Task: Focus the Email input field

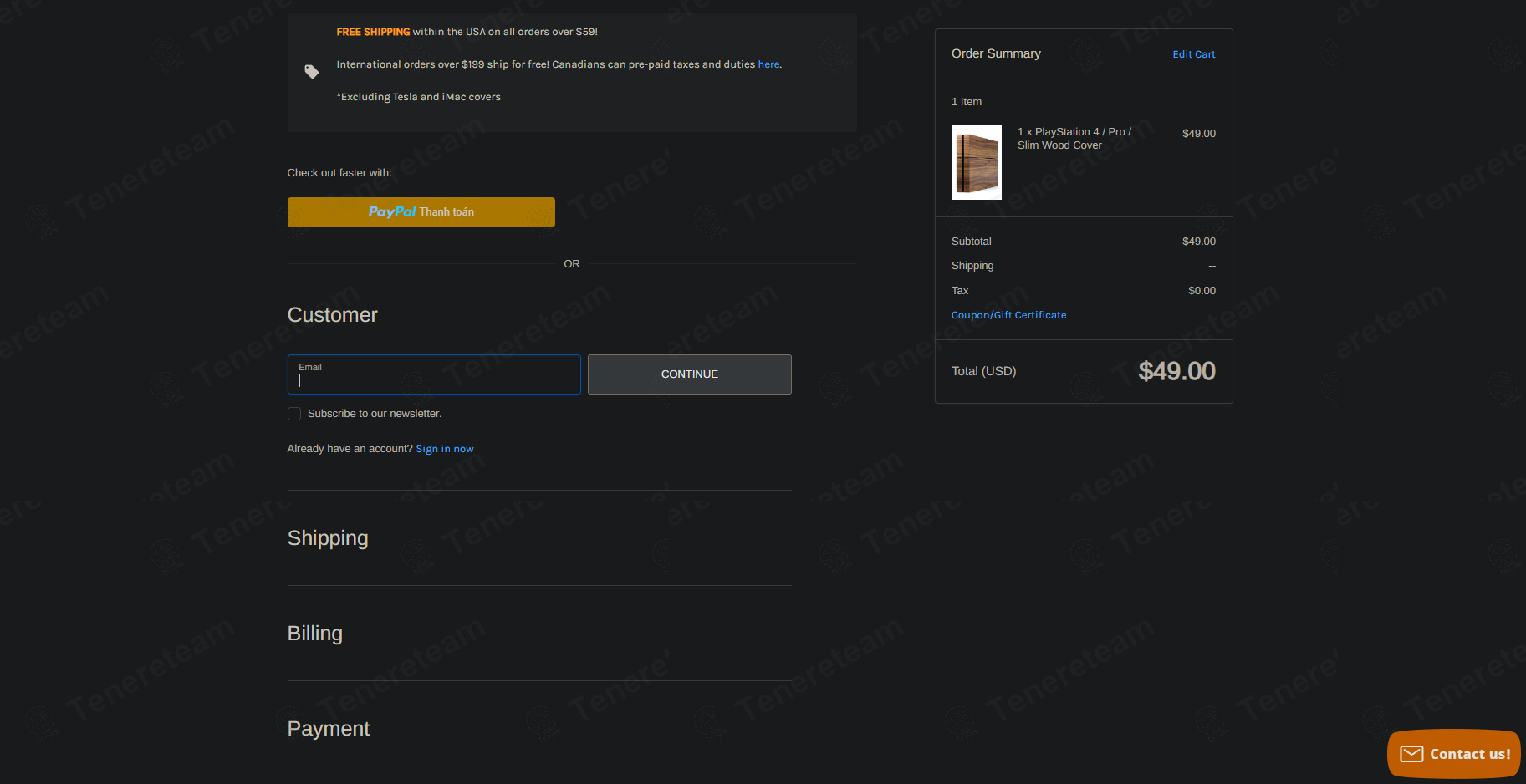Action: [x=434, y=374]
